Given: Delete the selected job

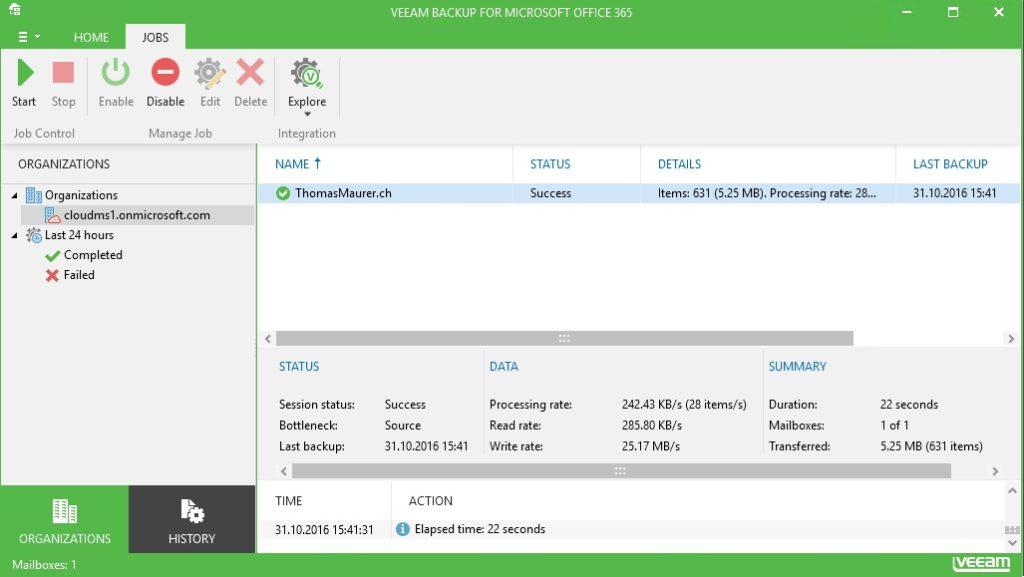Looking at the screenshot, I should (250, 82).
